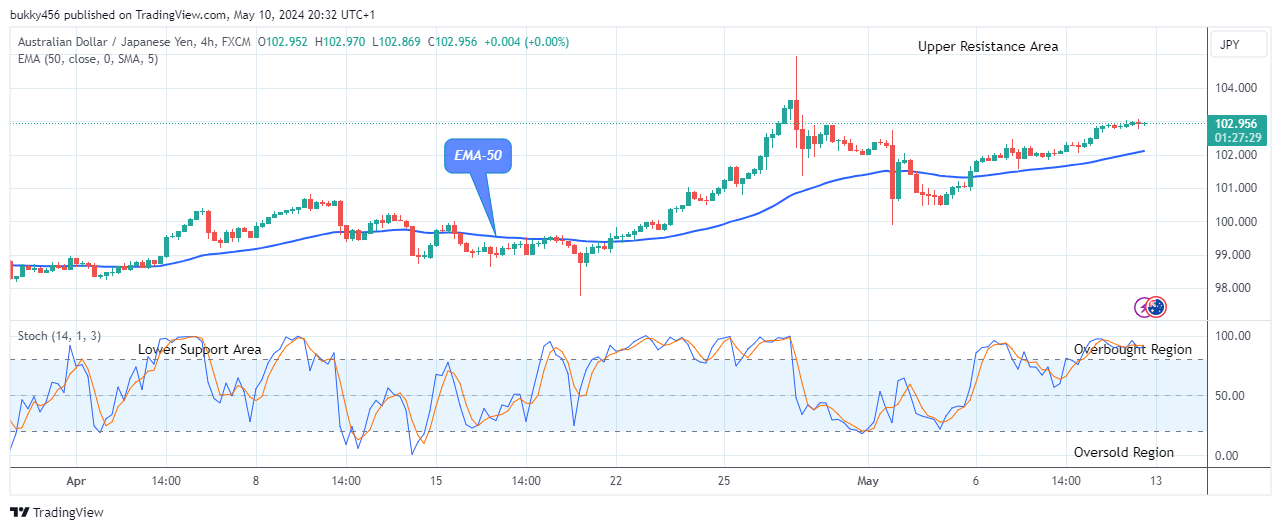Click the 102.956 current price label
Image resolution: width=1281 pixels, height=530 pixels.
(1237, 123)
